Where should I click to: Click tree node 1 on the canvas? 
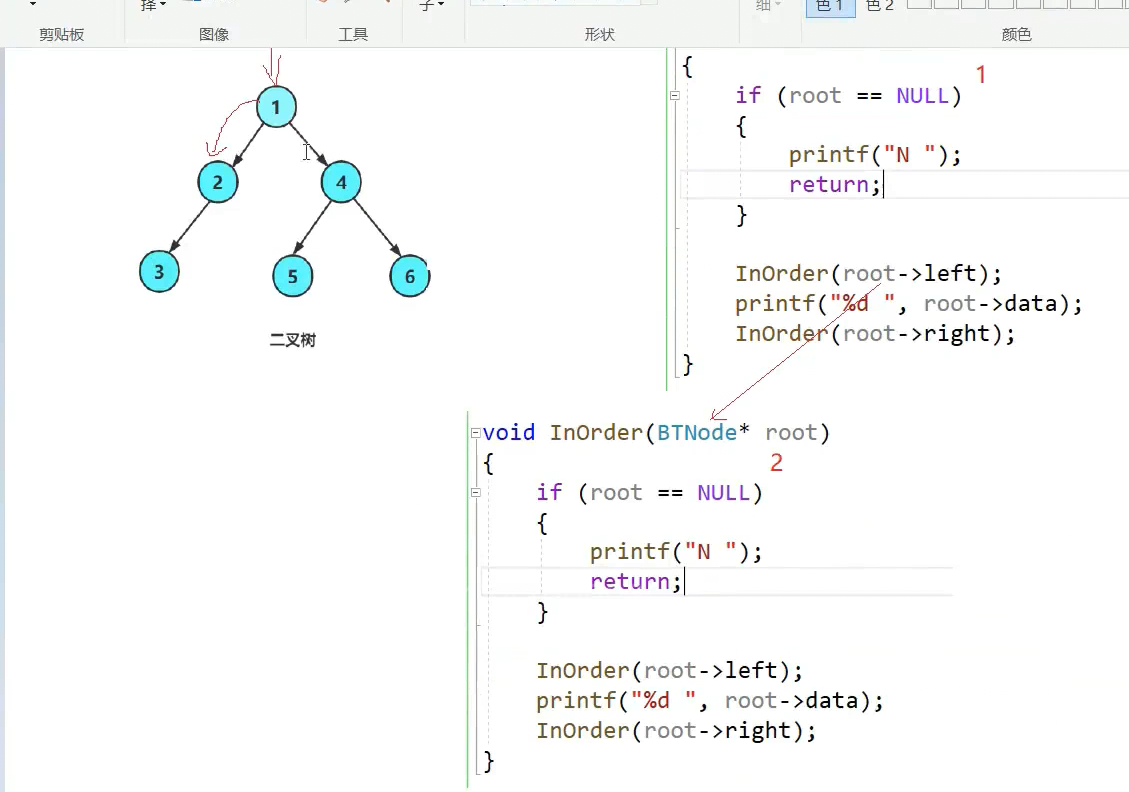pyautogui.click(x=276, y=107)
